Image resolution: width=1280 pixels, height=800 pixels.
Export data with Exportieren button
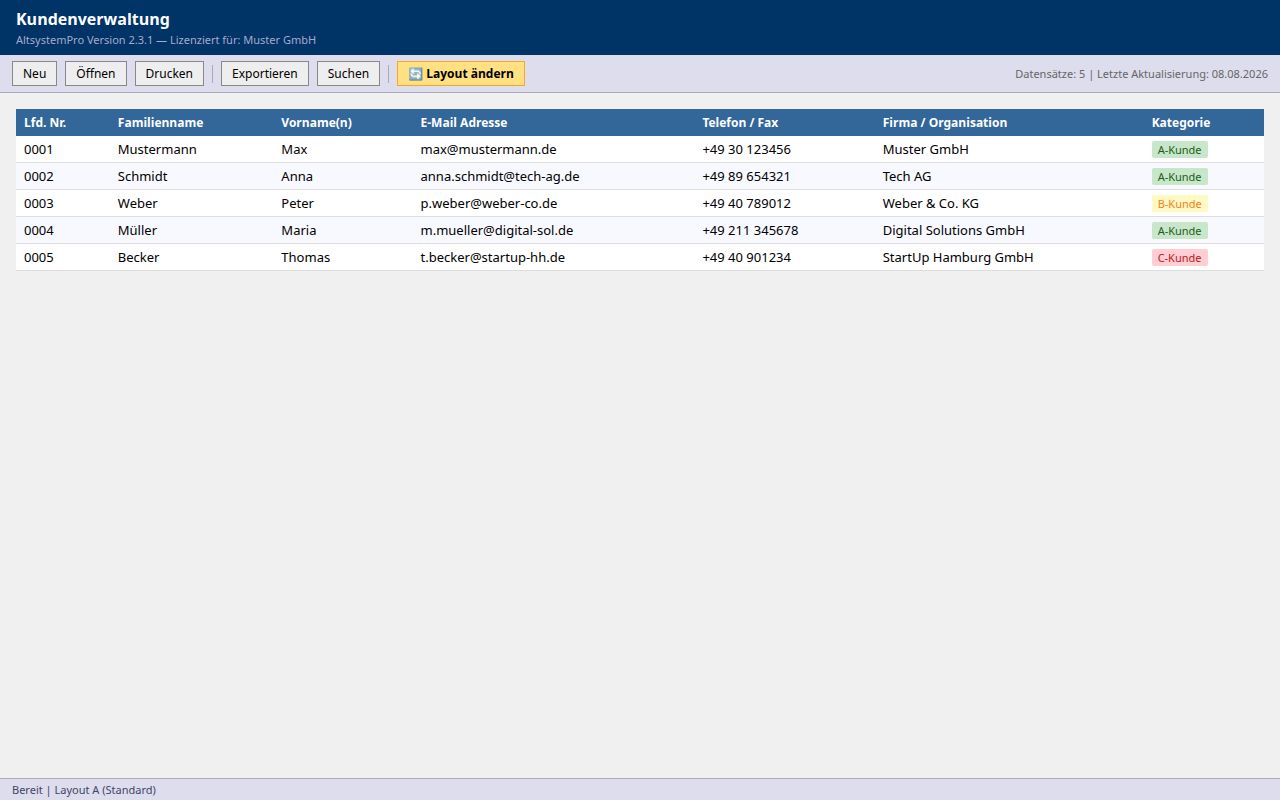coord(265,73)
